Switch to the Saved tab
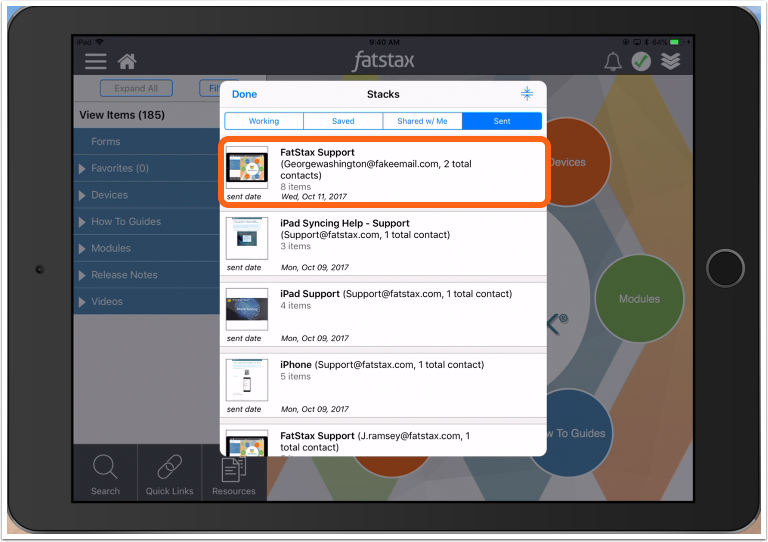This screenshot has width=768, height=542. point(343,121)
